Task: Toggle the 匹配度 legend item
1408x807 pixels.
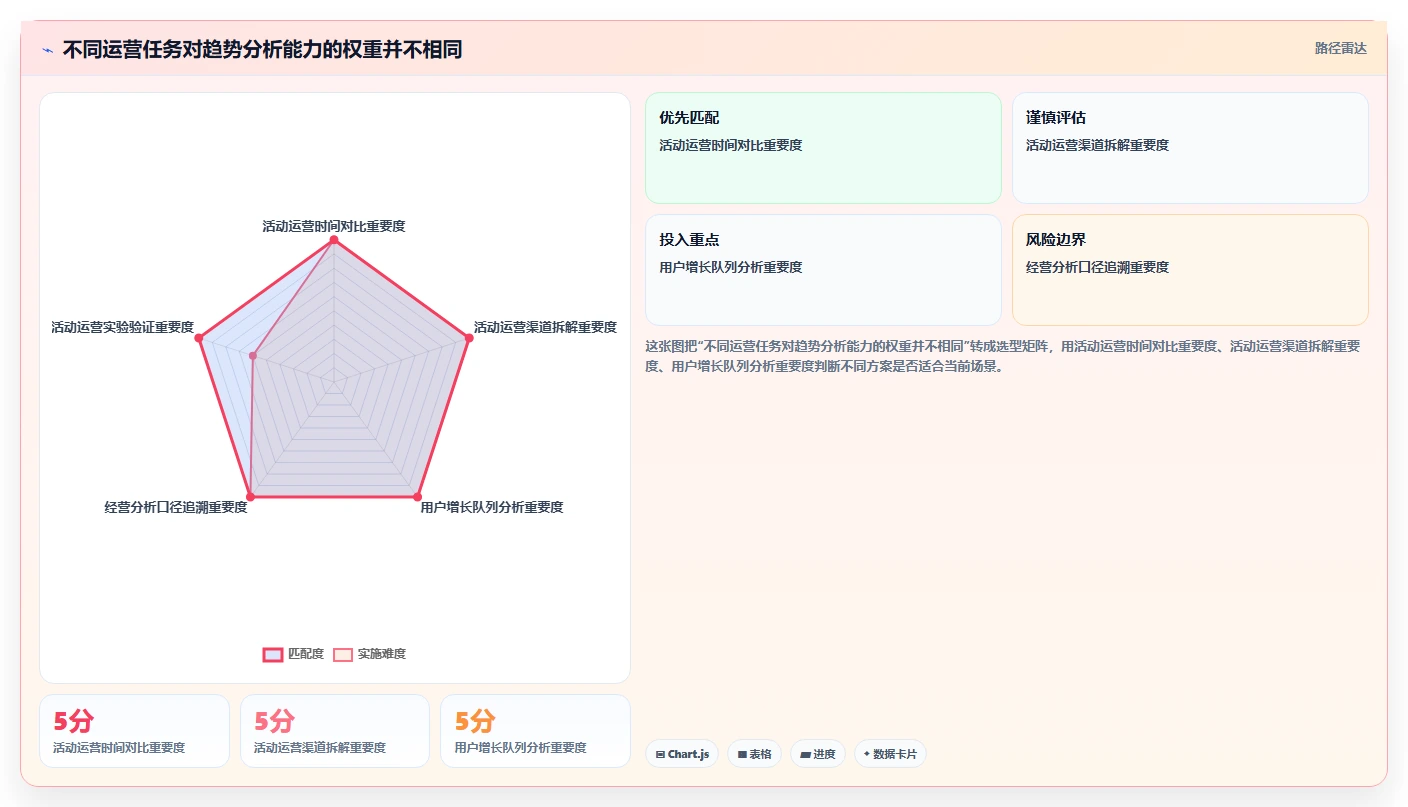Action: tap(293, 654)
